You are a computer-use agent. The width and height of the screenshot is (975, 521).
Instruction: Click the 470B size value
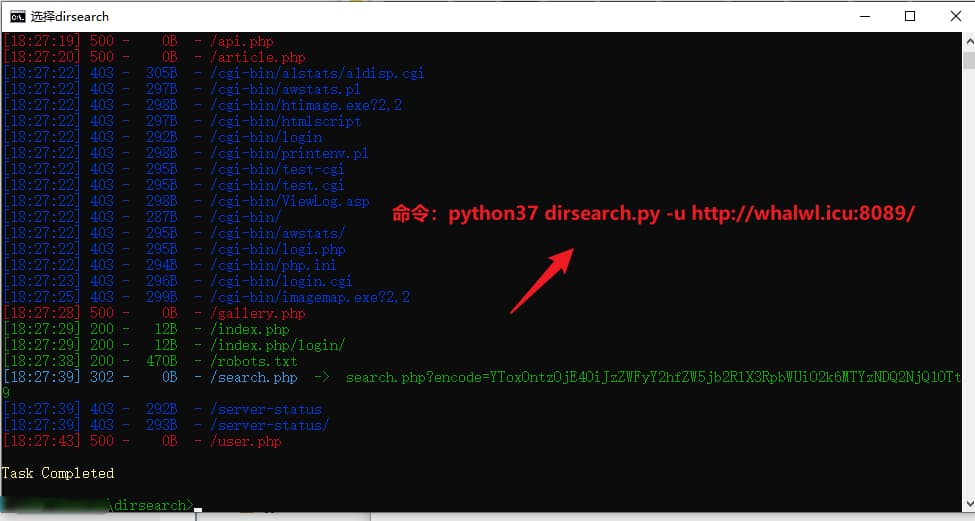[162, 361]
